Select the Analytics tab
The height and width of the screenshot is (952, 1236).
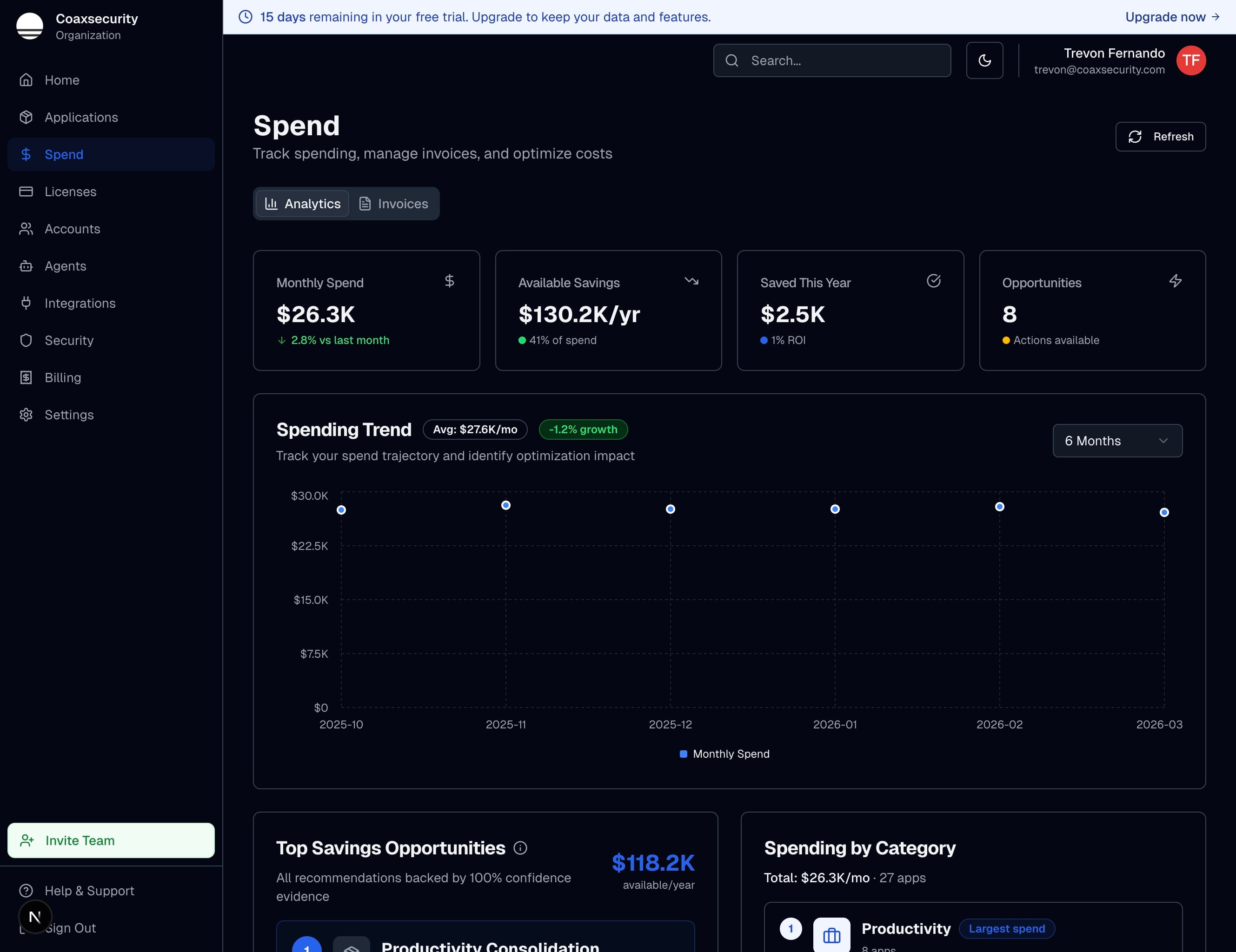click(x=303, y=204)
